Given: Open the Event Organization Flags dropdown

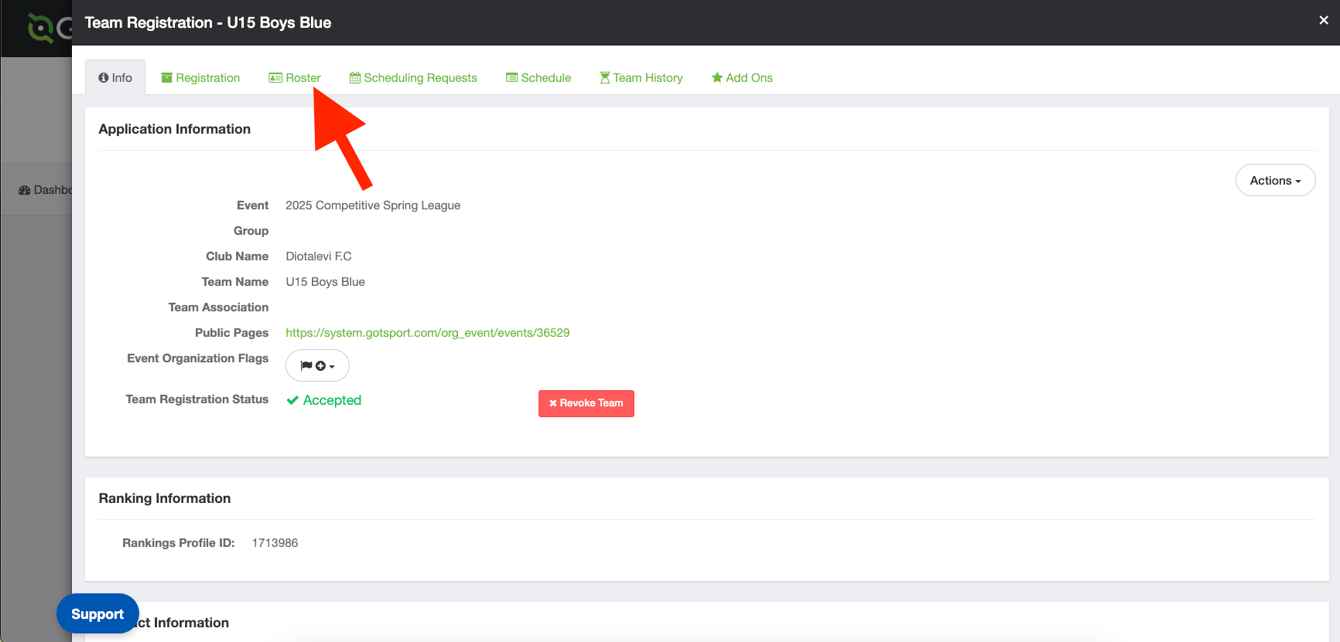Looking at the screenshot, I should pos(318,366).
